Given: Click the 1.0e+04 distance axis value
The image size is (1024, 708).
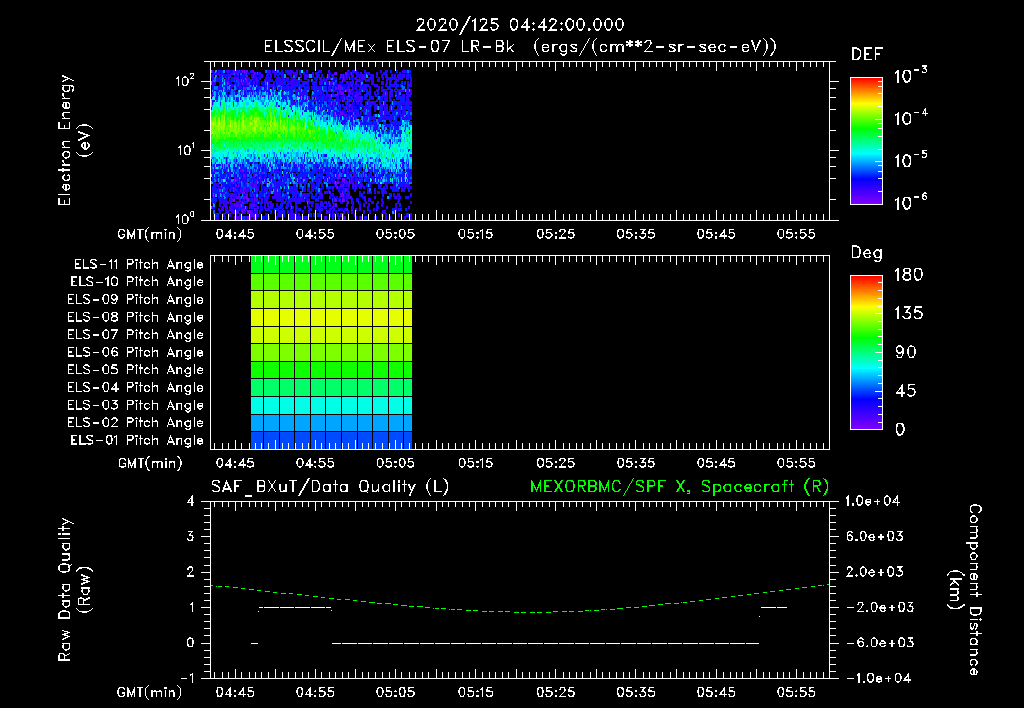Looking at the screenshot, I should click(872, 501).
